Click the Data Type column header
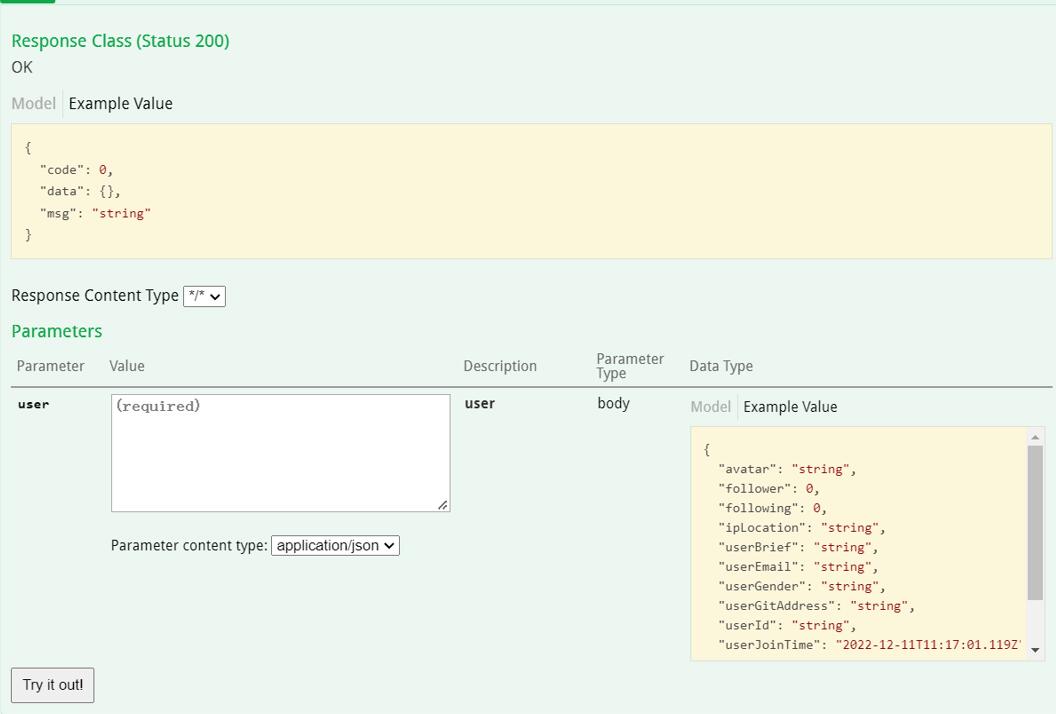The height and width of the screenshot is (714, 1056). pyautogui.click(x=721, y=366)
